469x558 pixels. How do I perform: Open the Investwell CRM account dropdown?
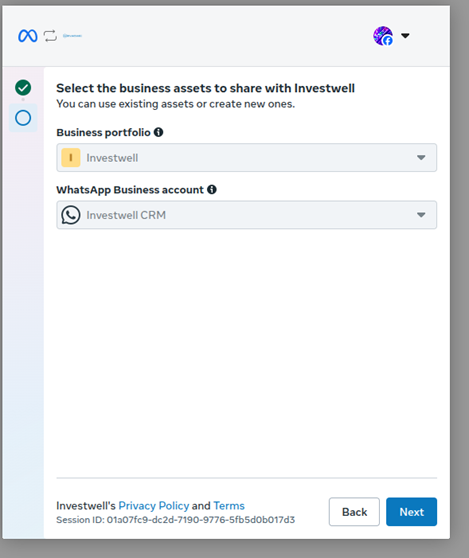click(247, 215)
